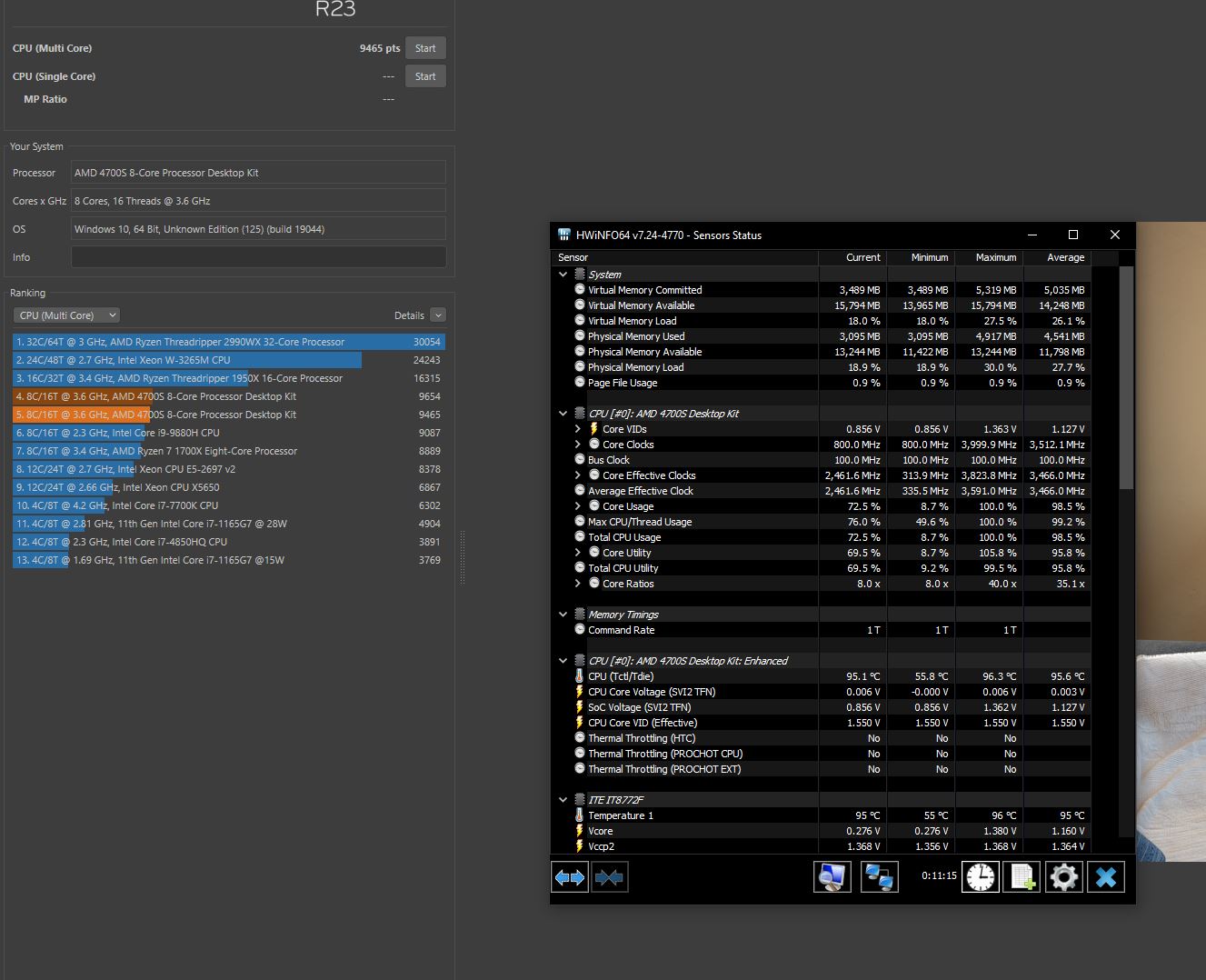Collapse the CPU [#0]: AMD 4700S Desktop Kit group
This screenshot has width=1206, height=980.
tap(563, 414)
